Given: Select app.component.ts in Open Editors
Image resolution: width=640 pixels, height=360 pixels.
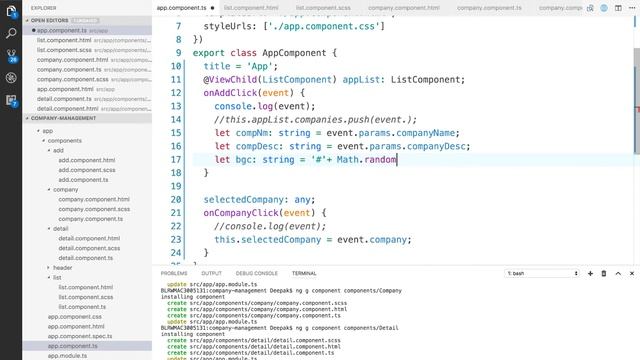Looking at the screenshot, I should pyautogui.click(x=87, y=31).
